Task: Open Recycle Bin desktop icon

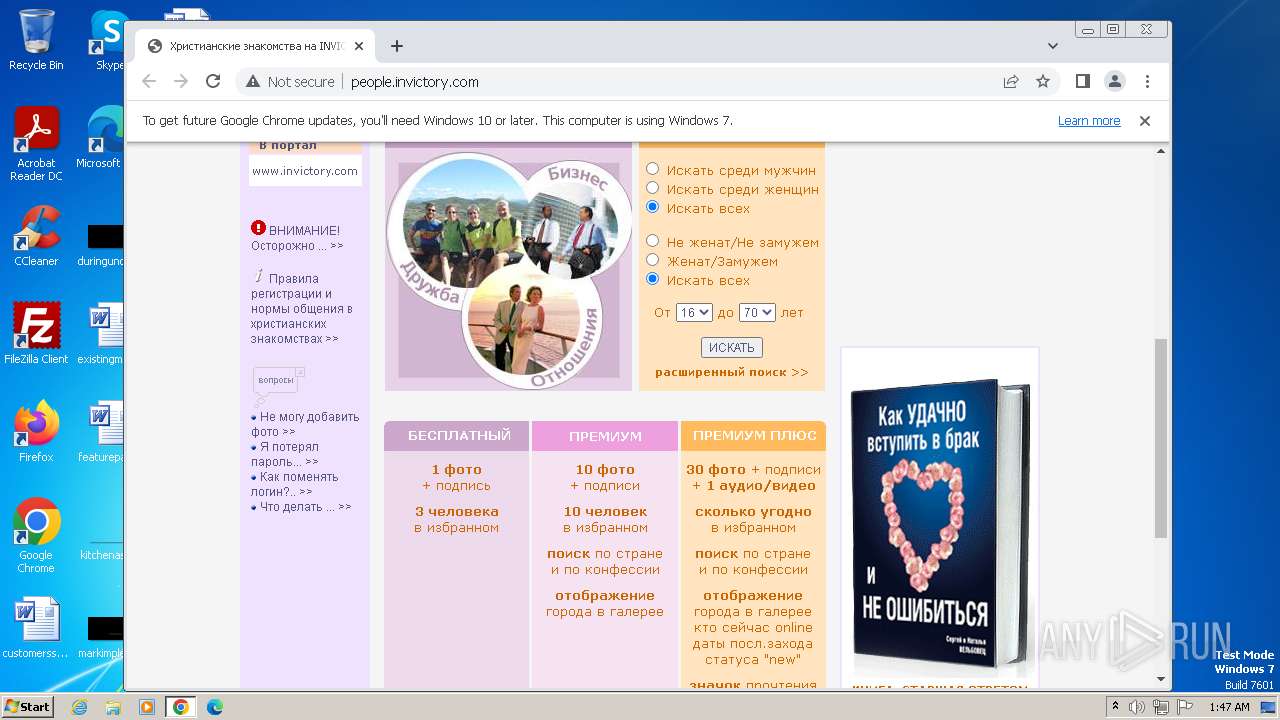Action: coord(36,39)
